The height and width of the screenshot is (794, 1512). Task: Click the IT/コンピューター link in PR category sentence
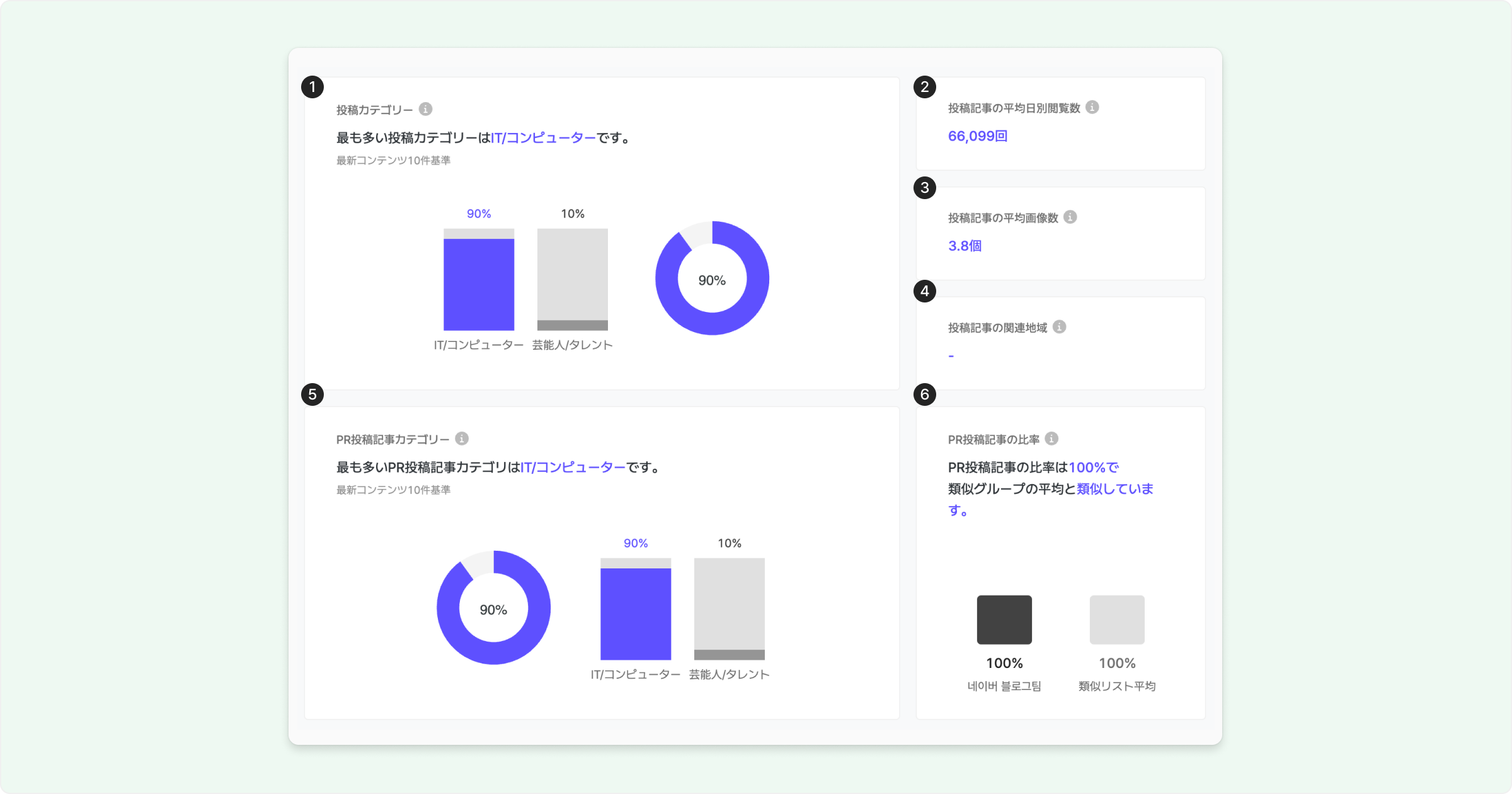(573, 467)
